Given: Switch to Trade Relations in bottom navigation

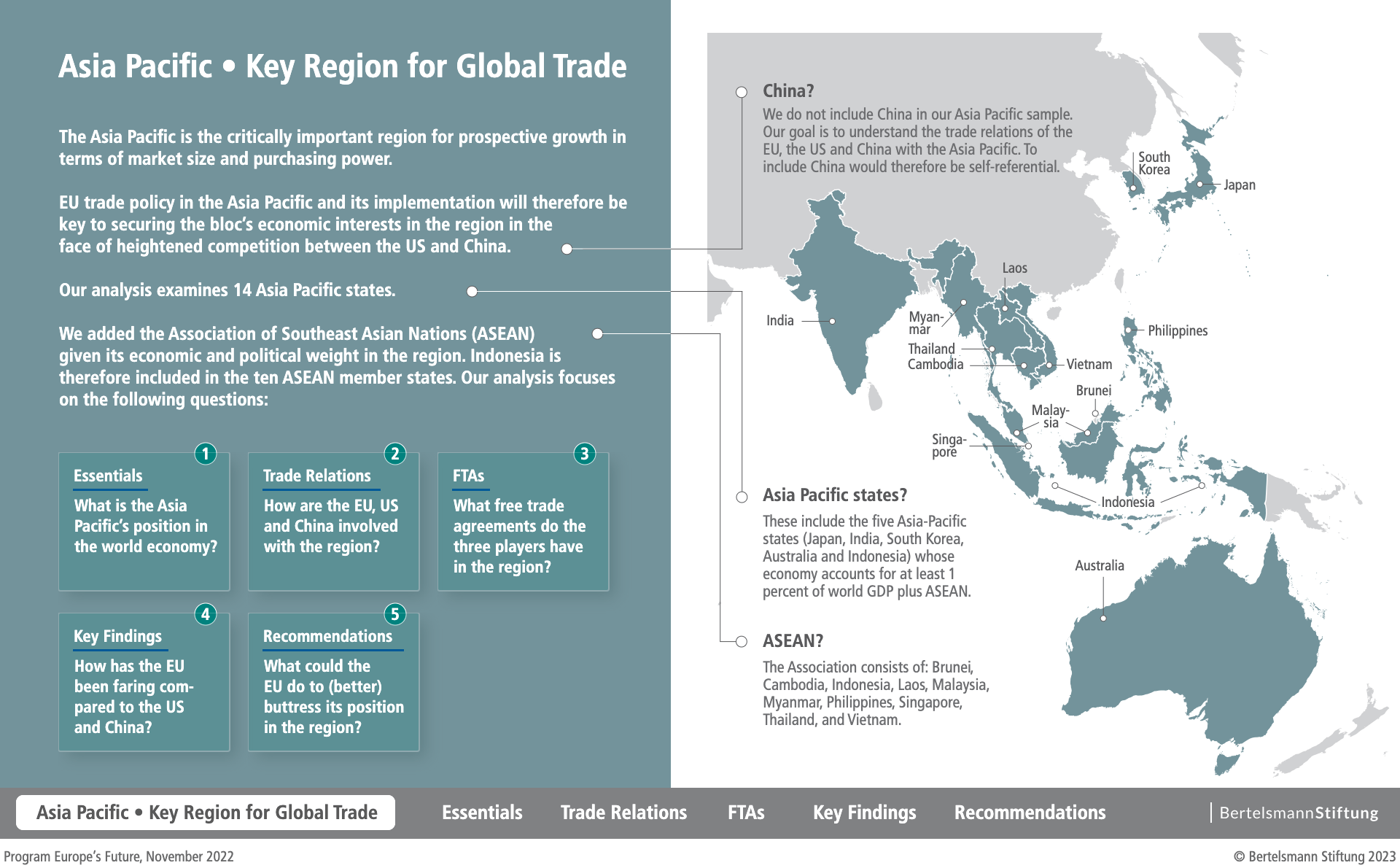Looking at the screenshot, I should [x=623, y=813].
